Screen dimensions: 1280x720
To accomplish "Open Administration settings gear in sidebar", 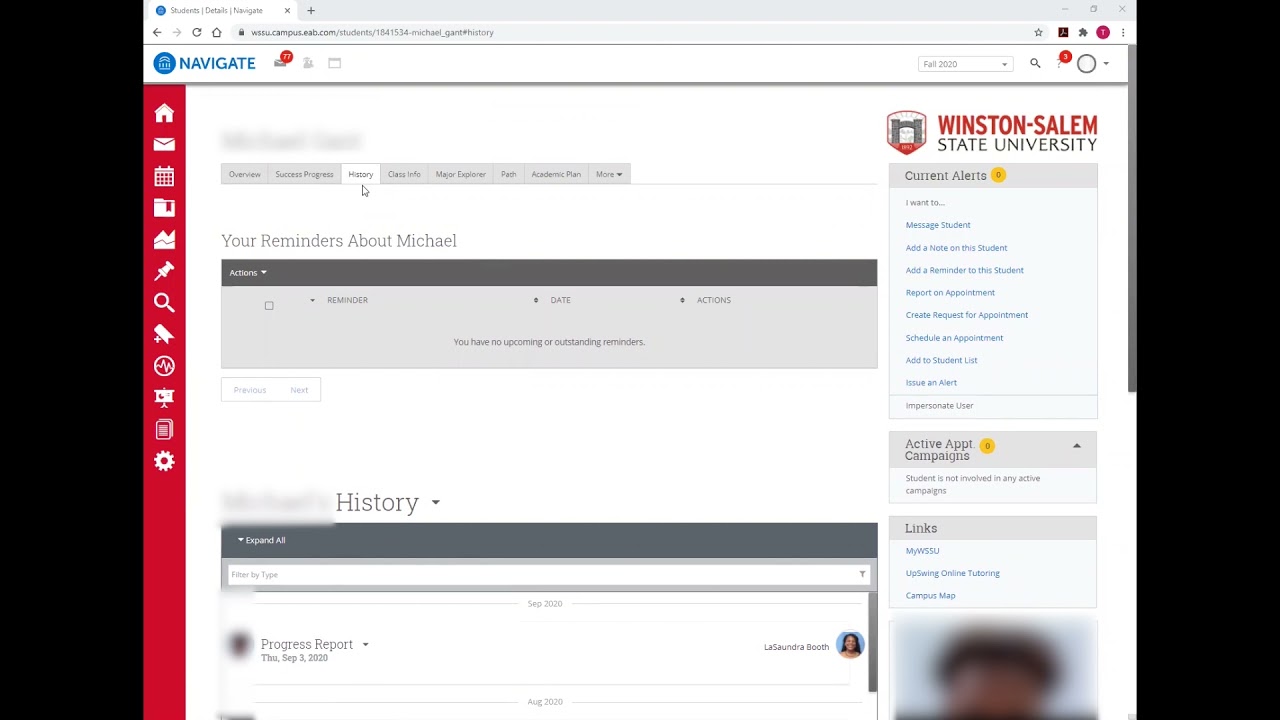I will pyautogui.click(x=164, y=461).
